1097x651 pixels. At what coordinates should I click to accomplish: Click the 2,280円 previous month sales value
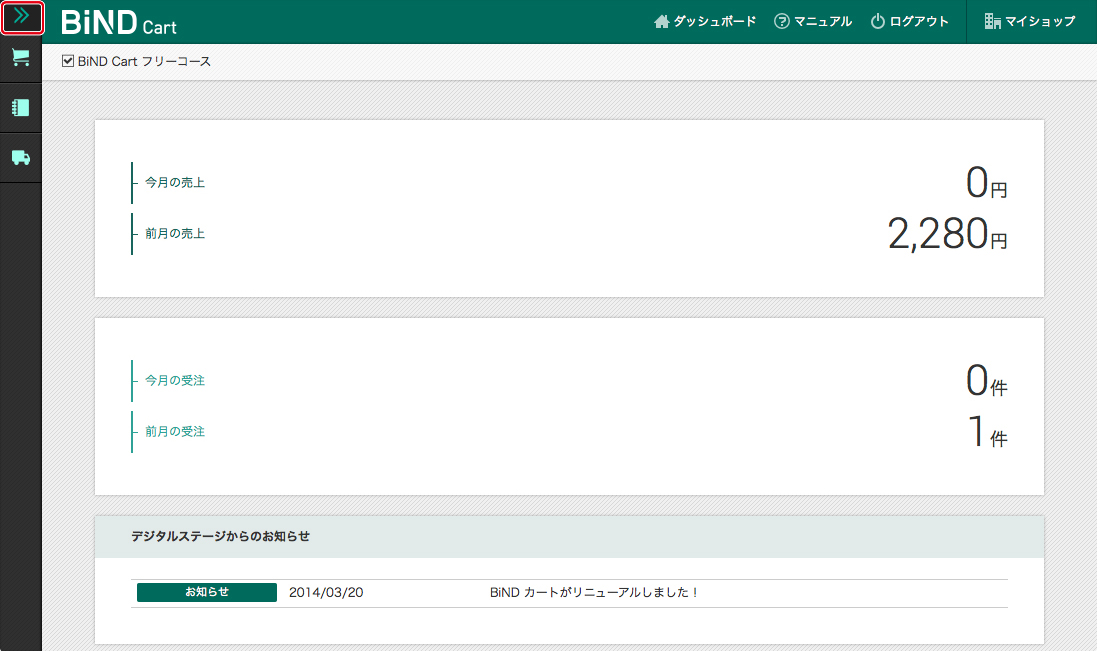tap(947, 234)
